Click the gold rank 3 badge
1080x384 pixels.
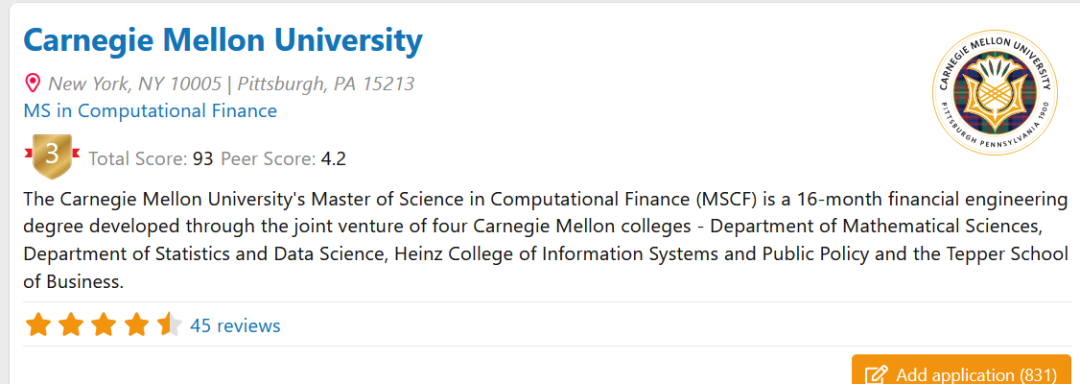click(52, 156)
